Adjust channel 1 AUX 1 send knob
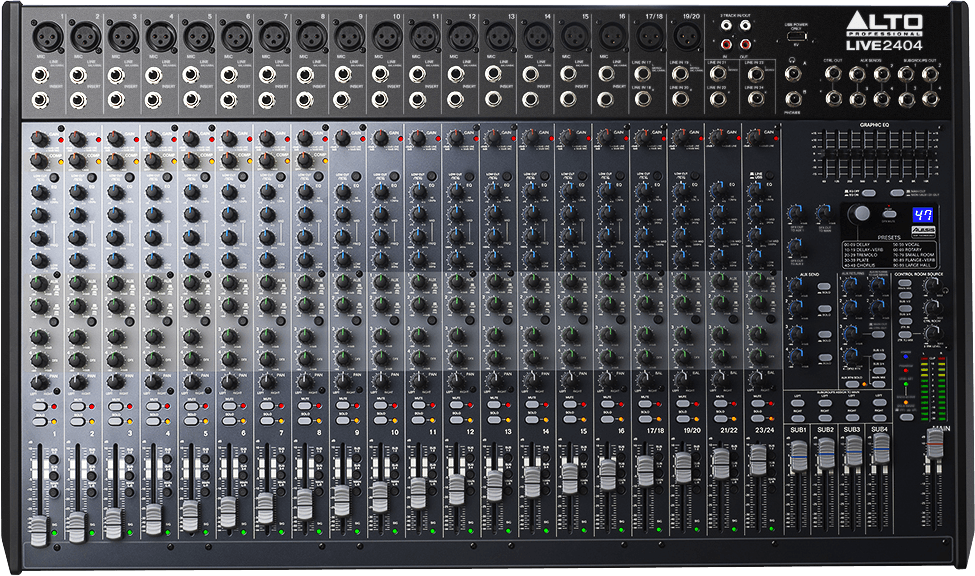Screen dimensions: 975x576 pos(40,284)
